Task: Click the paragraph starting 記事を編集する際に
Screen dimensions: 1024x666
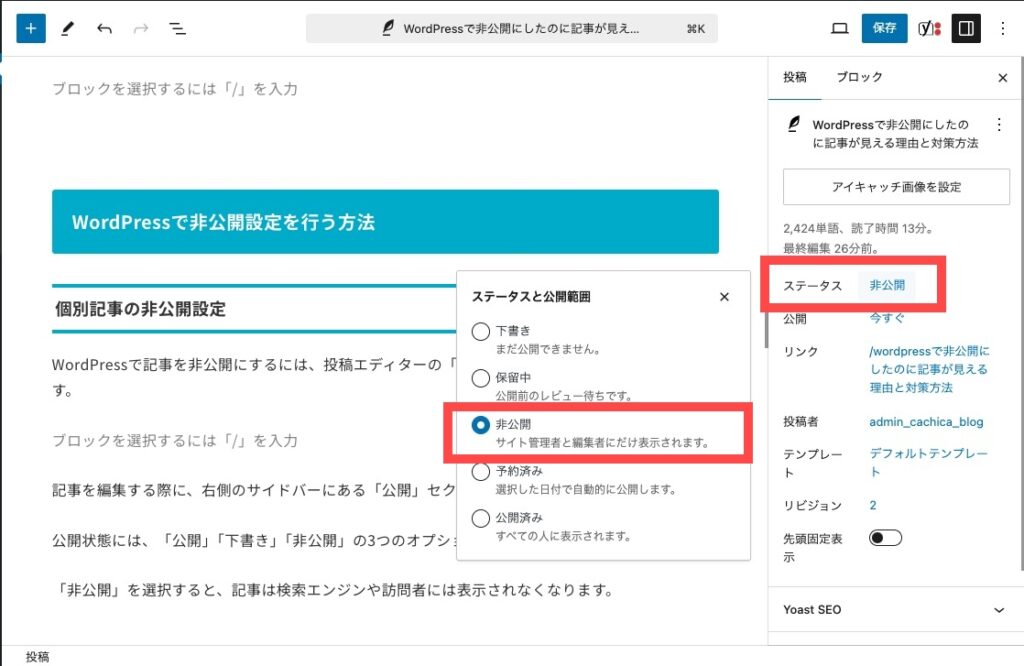Action: click(255, 490)
